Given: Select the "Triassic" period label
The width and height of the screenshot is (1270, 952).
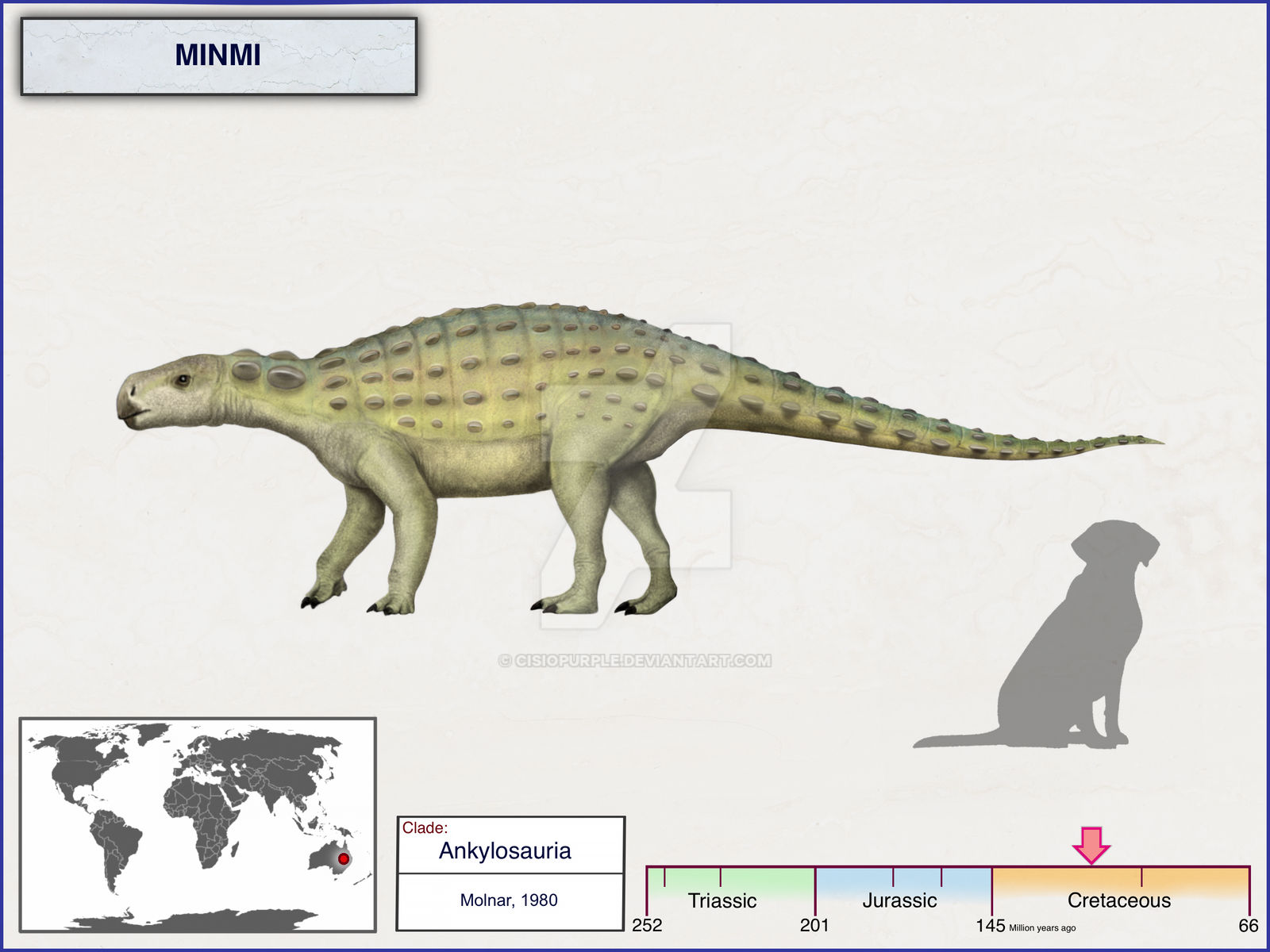Looking at the screenshot, I should (x=722, y=900).
